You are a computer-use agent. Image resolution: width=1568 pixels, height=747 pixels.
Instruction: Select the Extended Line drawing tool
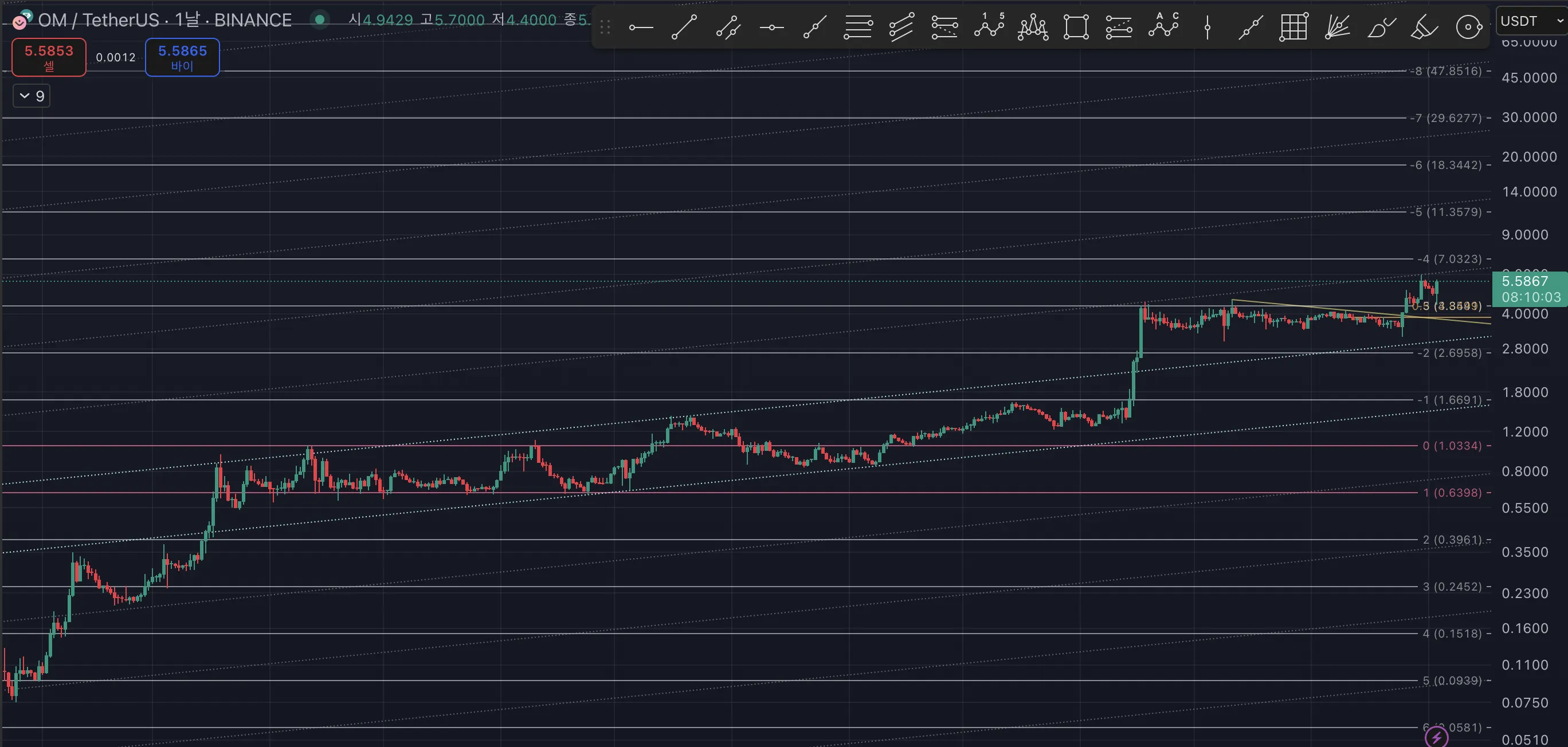1251,27
